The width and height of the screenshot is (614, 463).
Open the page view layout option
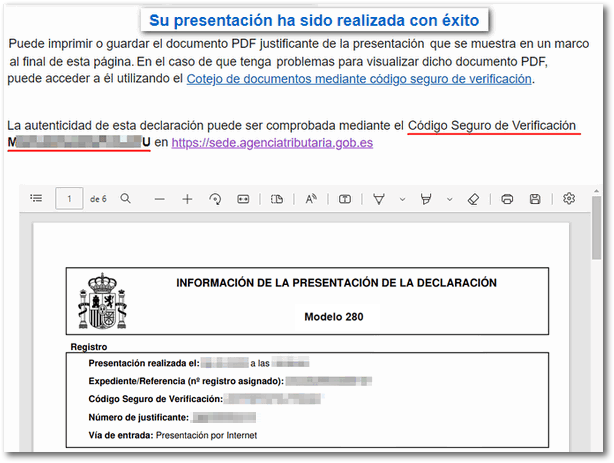click(x=278, y=199)
